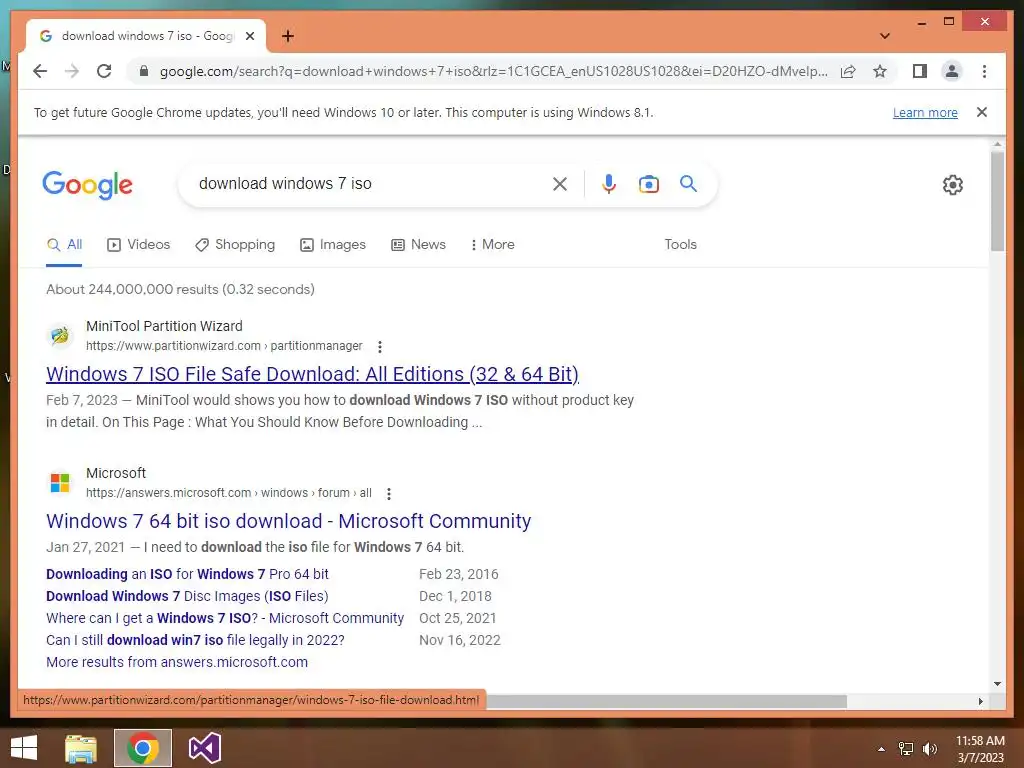Screen dimensions: 1024x768
Task: Open MiniTool result options three dots
Action: click(x=379, y=346)
